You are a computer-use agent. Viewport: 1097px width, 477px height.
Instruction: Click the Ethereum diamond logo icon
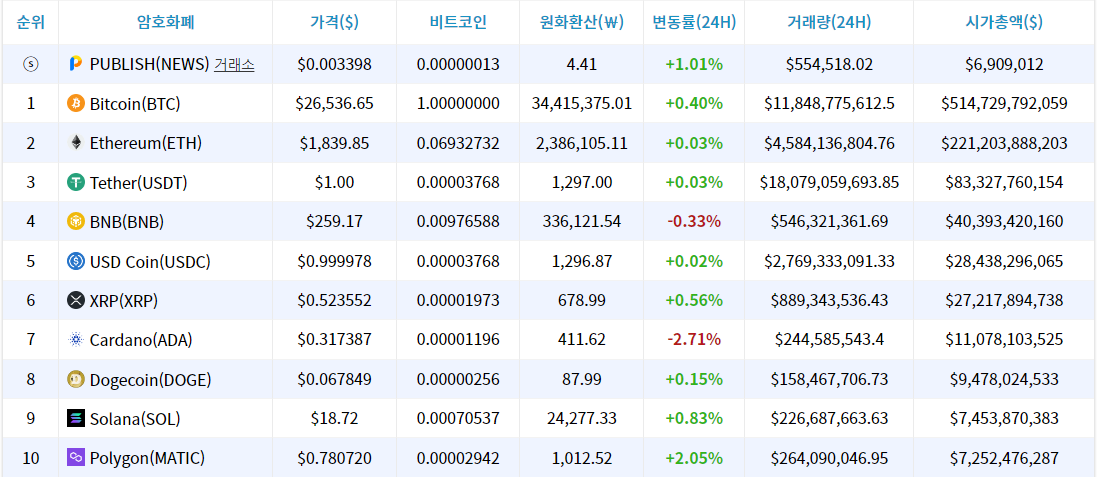point(76,143)
